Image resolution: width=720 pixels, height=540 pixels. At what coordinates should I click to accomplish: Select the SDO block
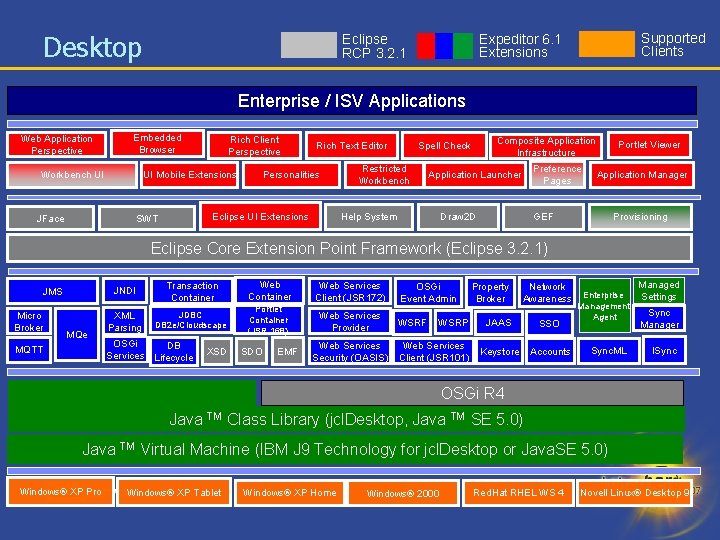point(251,351)
